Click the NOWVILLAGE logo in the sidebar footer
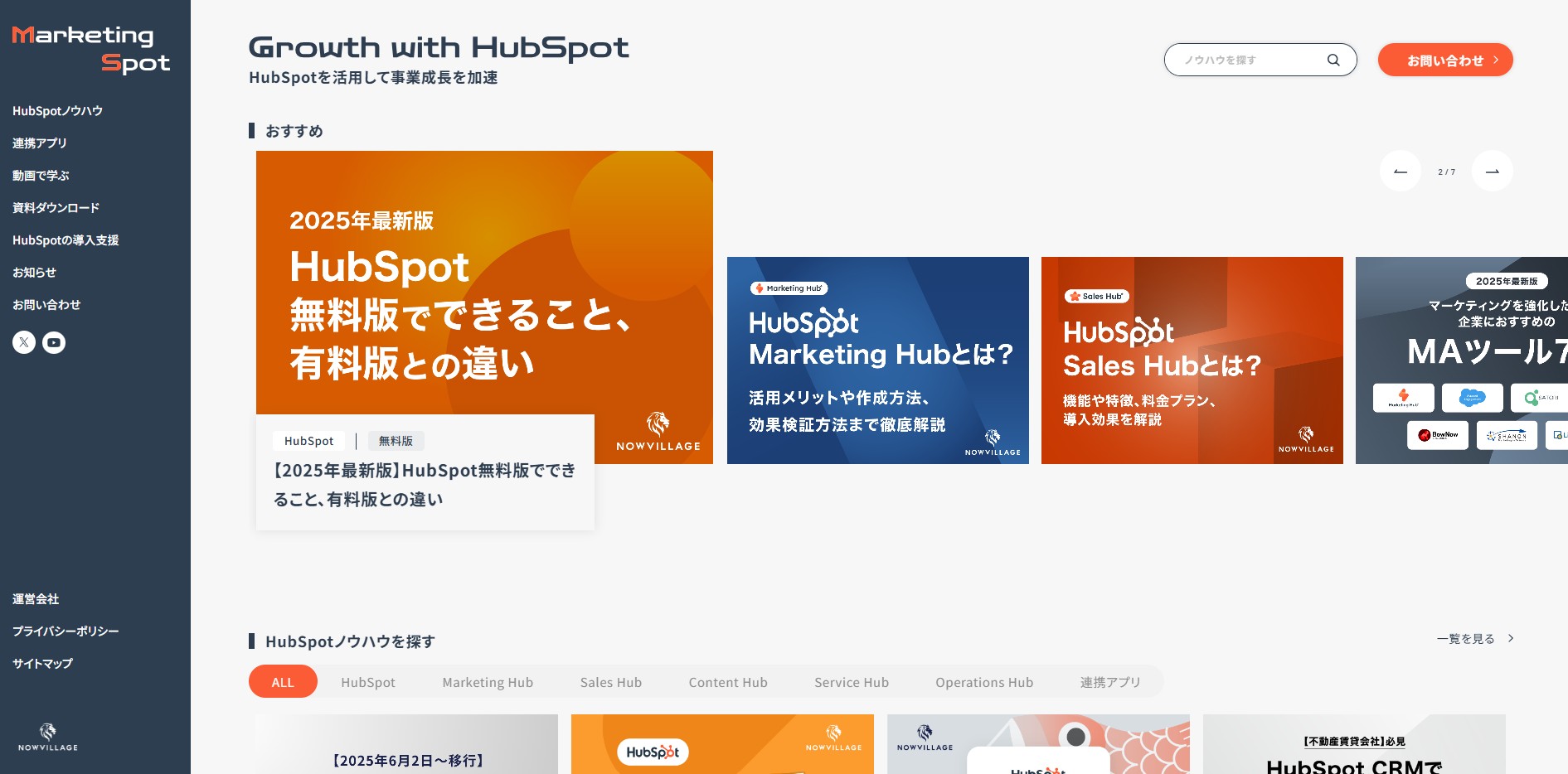This screenshot has height=774, width=1568. (x=48, y=737)
